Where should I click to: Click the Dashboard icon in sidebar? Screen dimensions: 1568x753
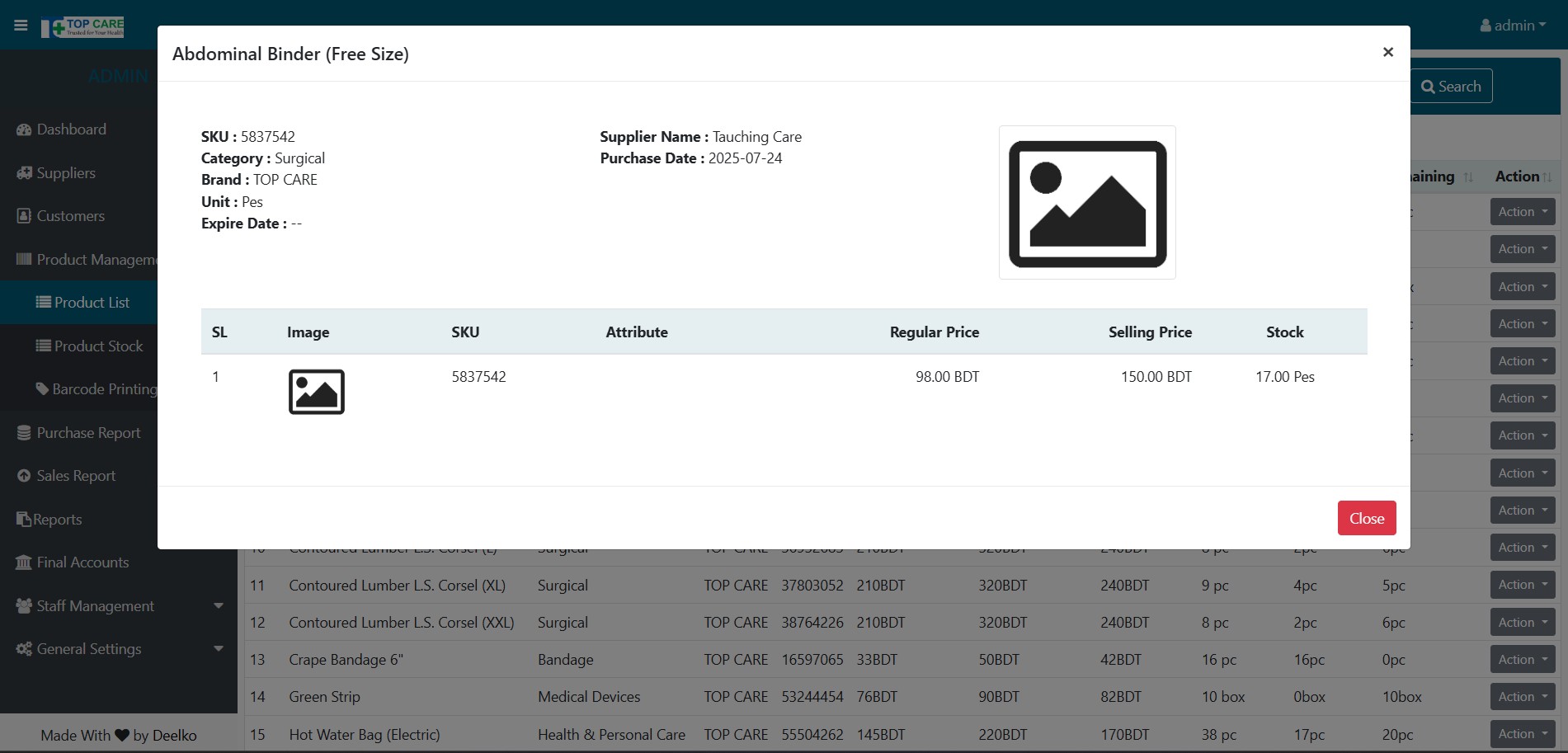[24, 129]
